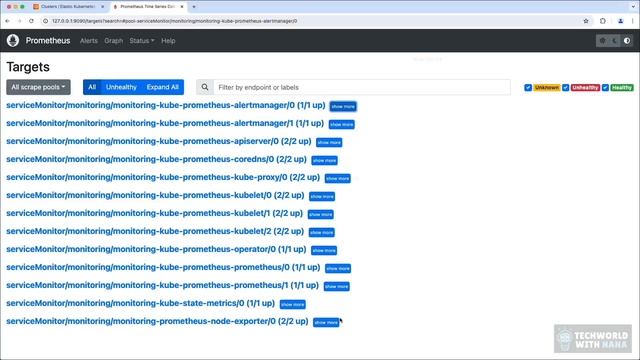Show more for kubelet/2 pool
Viewport: 640px width, 360px height.
coord(322,232)
